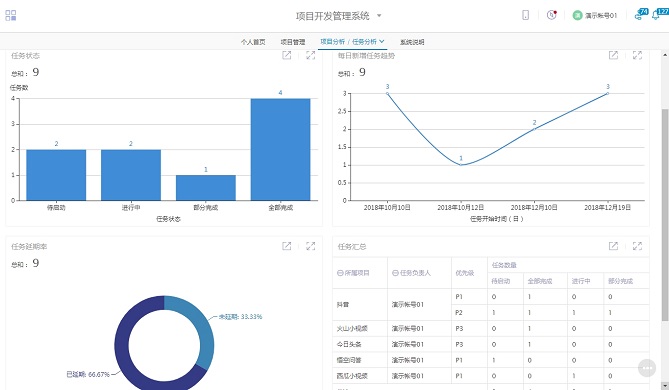Open the messages icon showing 74

[x=641, y=14]
